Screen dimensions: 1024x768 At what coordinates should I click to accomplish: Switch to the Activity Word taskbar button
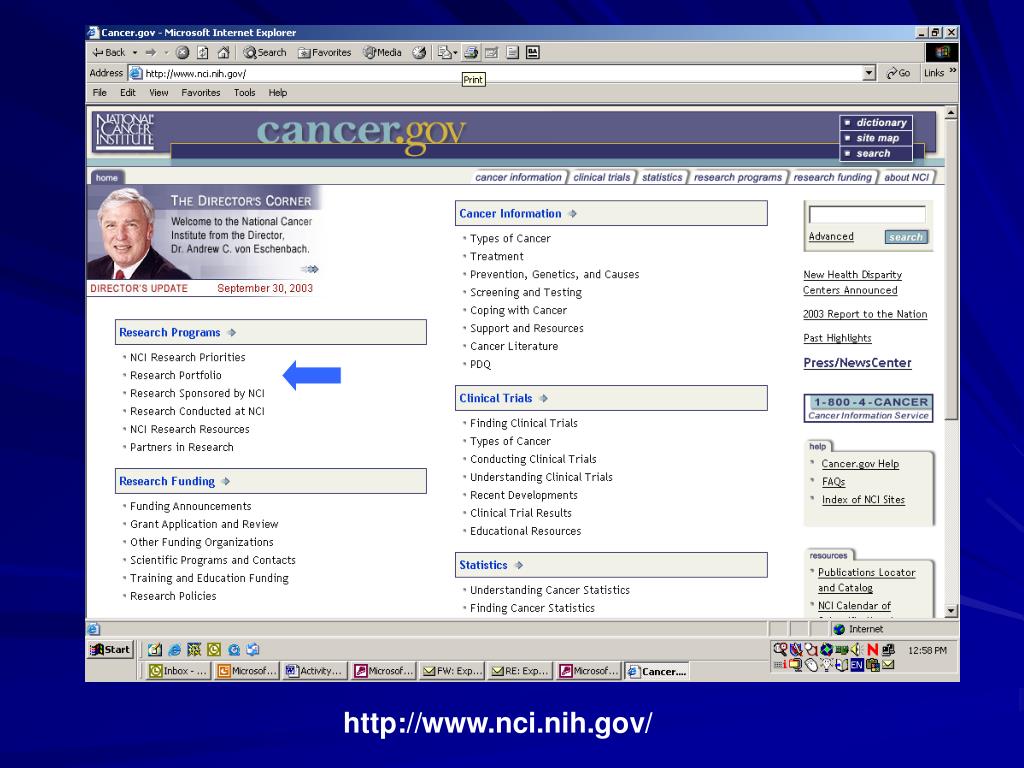pos(314,671)
